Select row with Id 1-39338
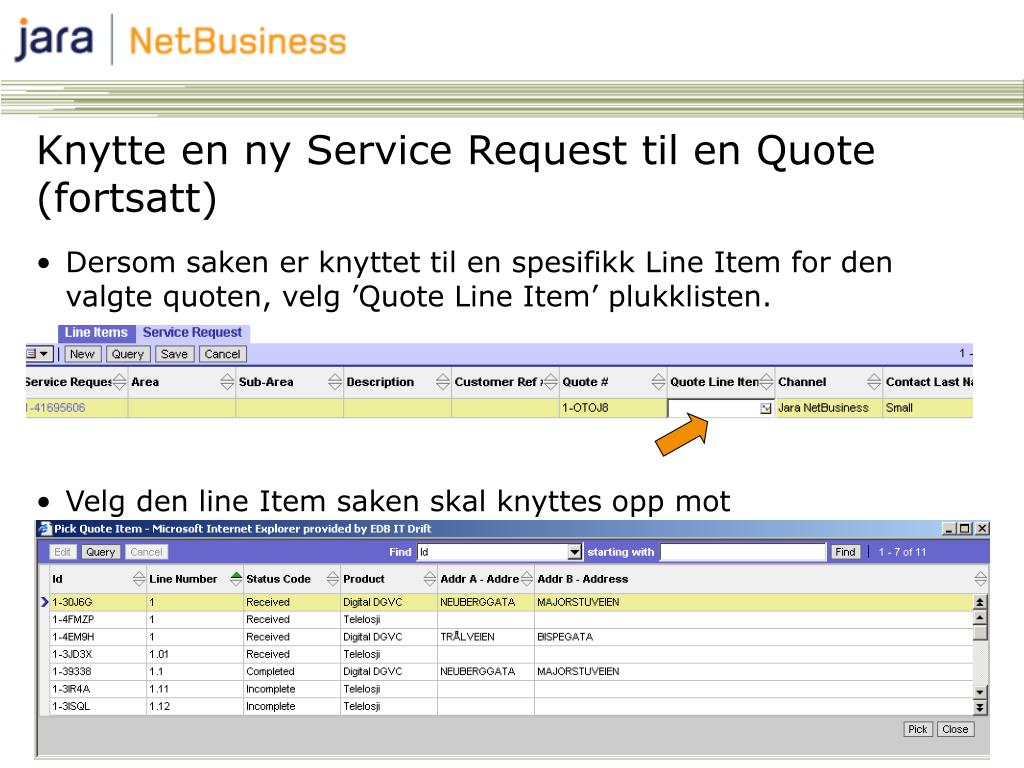Image resolution: width=1024 pixels, height=768 pixels. (x=511, y=671)
